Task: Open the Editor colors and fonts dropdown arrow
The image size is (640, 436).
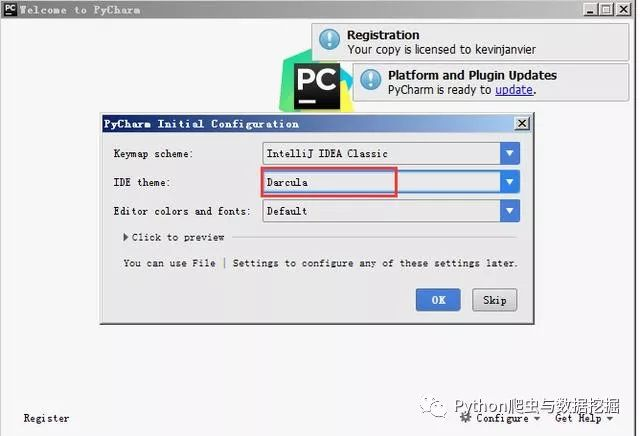Action: tap(509, 211)
